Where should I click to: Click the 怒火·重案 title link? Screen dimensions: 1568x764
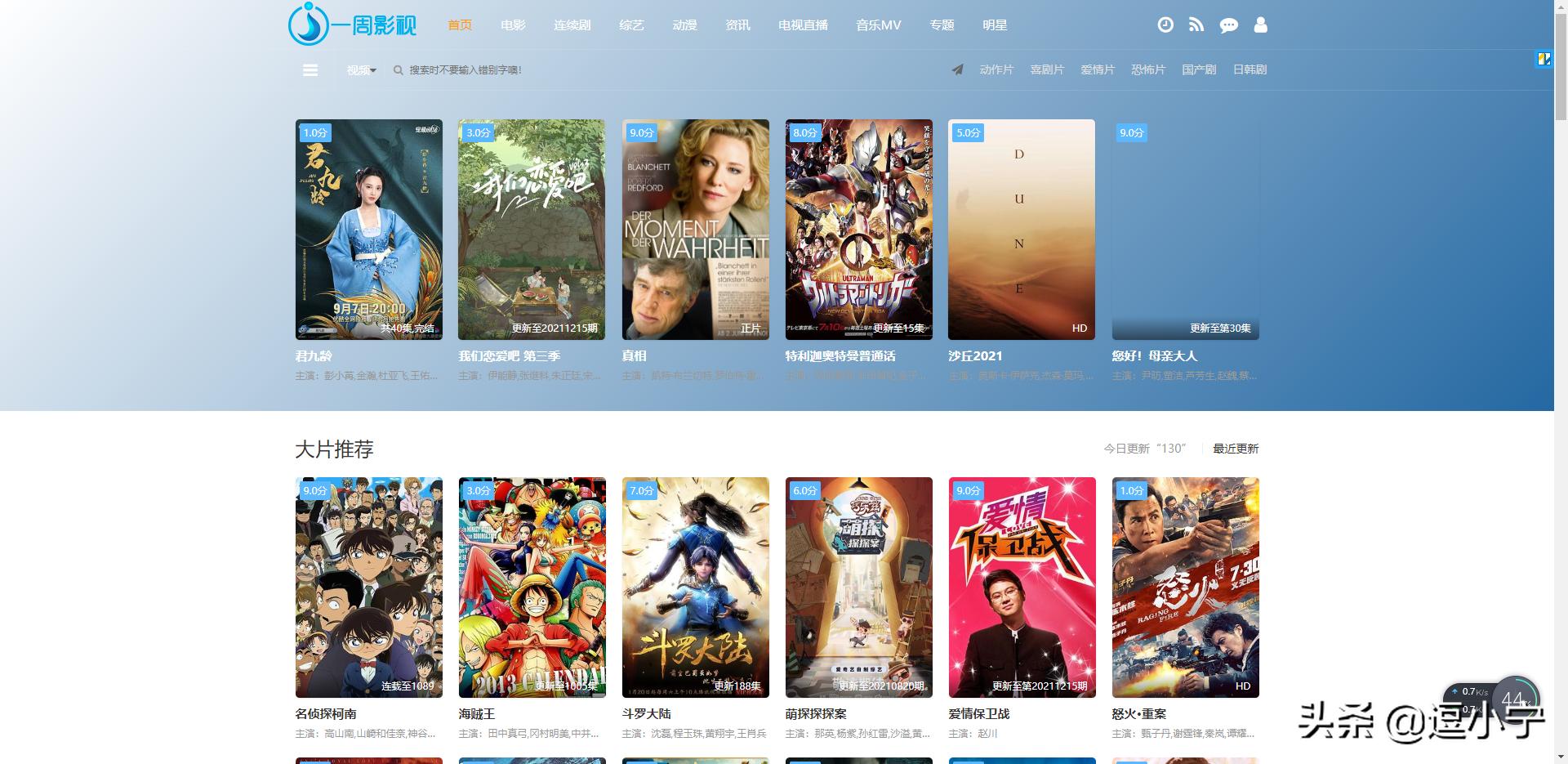[1139, 714]
